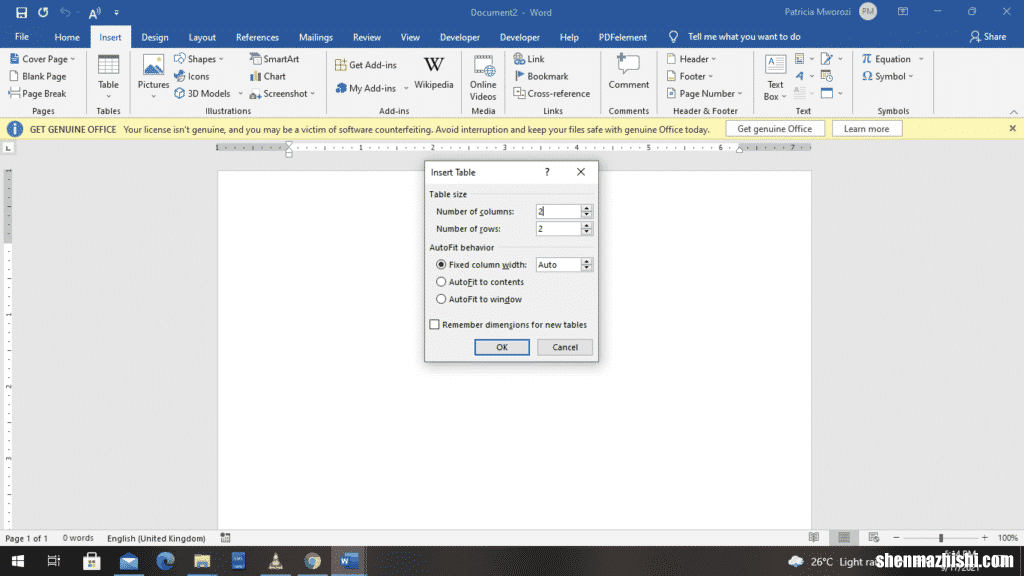Insert a Text Box

click(775, 77)
